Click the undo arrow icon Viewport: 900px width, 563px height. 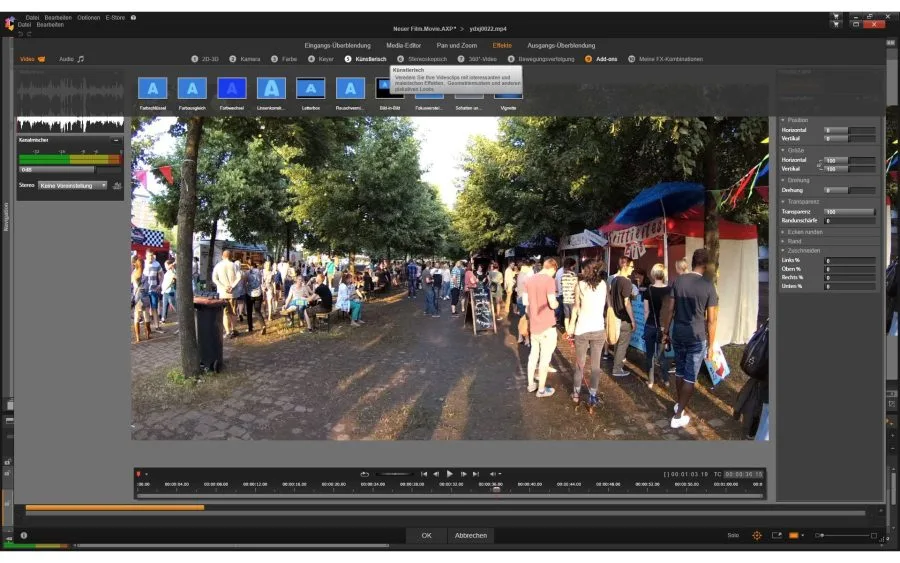[21, 34]
